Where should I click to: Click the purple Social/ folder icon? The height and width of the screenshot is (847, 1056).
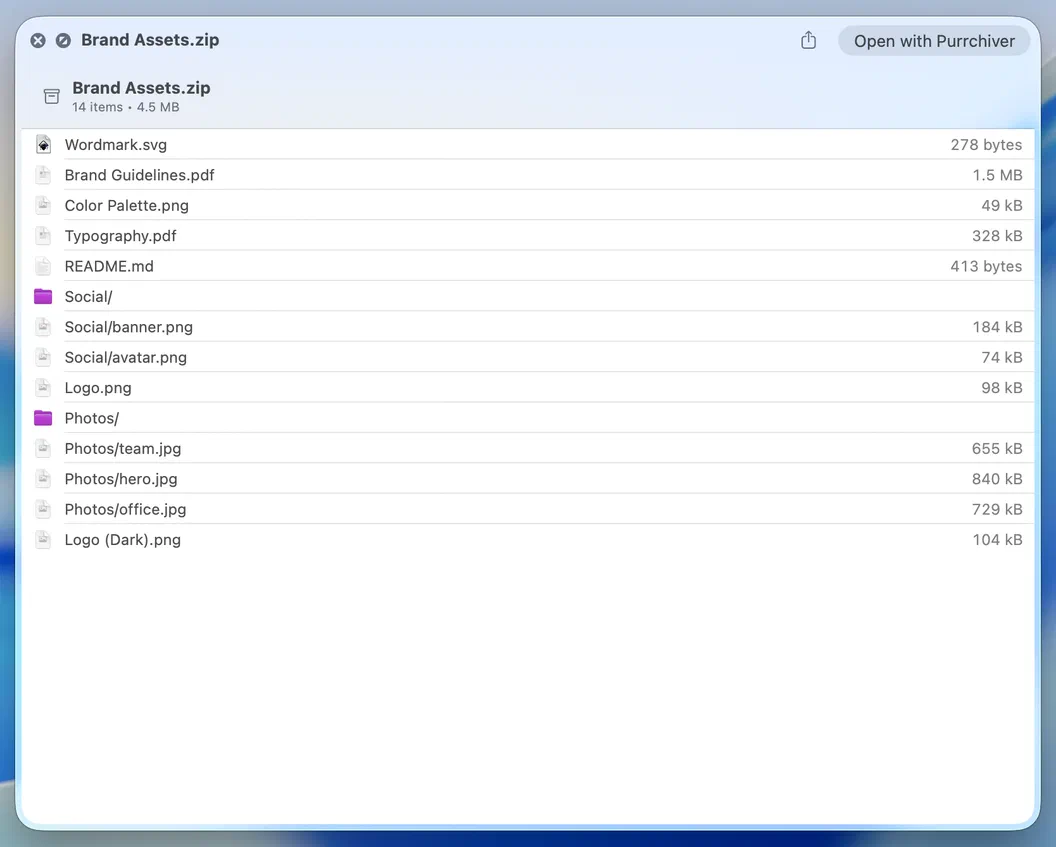point(43,296)
